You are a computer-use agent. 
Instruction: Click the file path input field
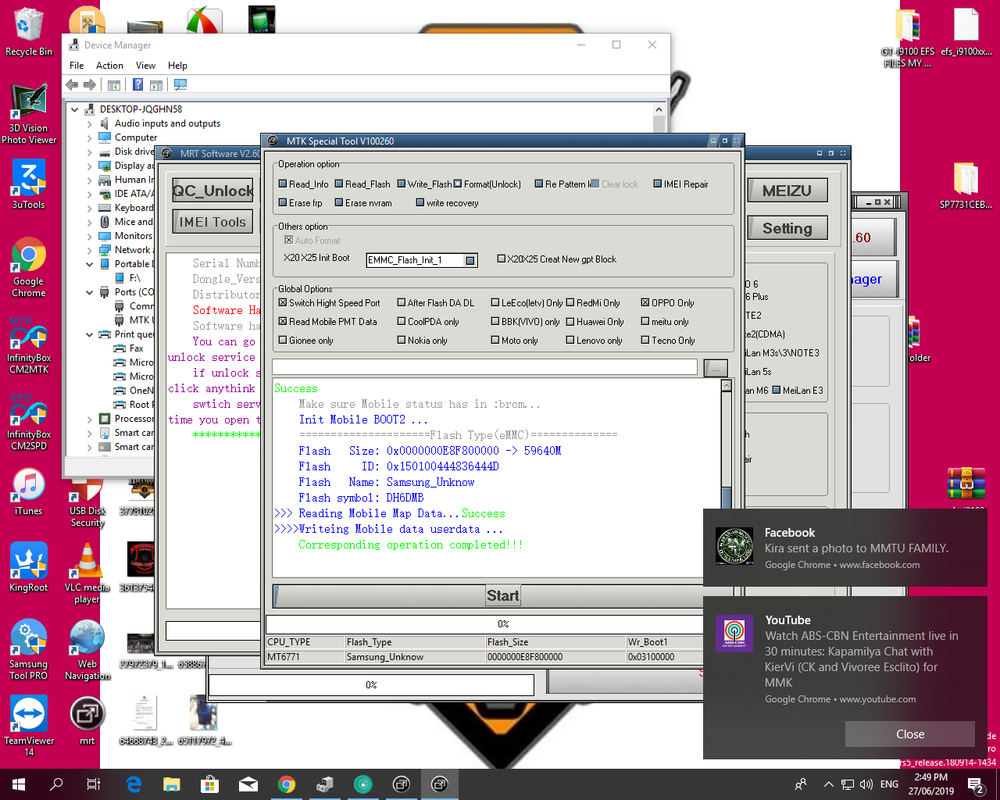click(485, 367)
